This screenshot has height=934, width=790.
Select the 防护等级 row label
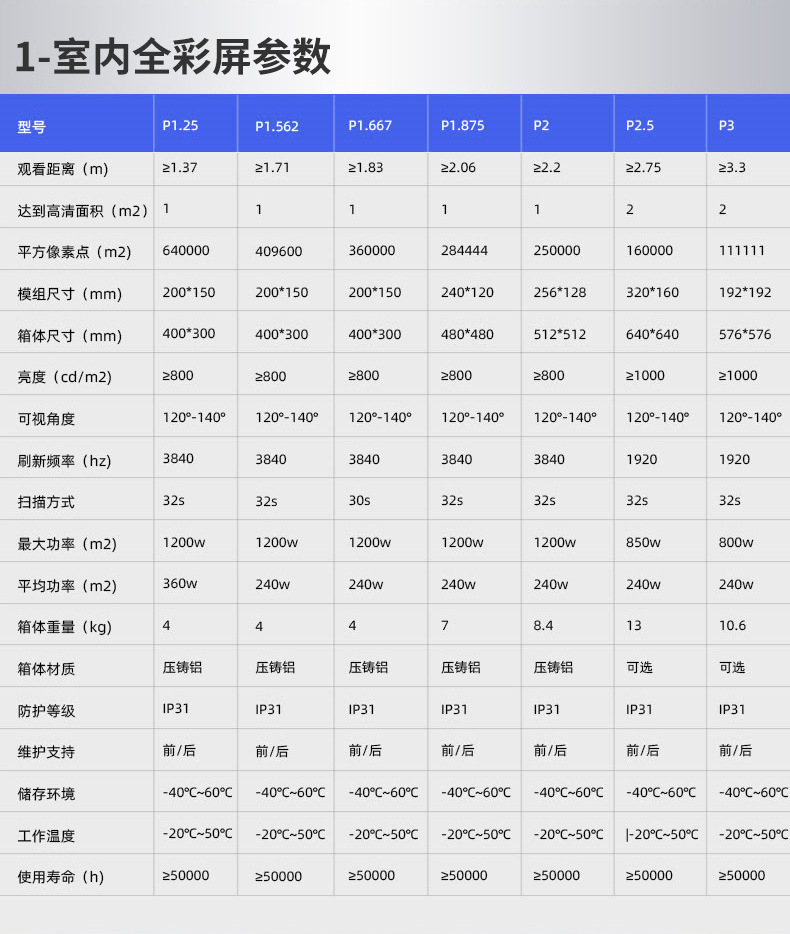tap(46, 711)
